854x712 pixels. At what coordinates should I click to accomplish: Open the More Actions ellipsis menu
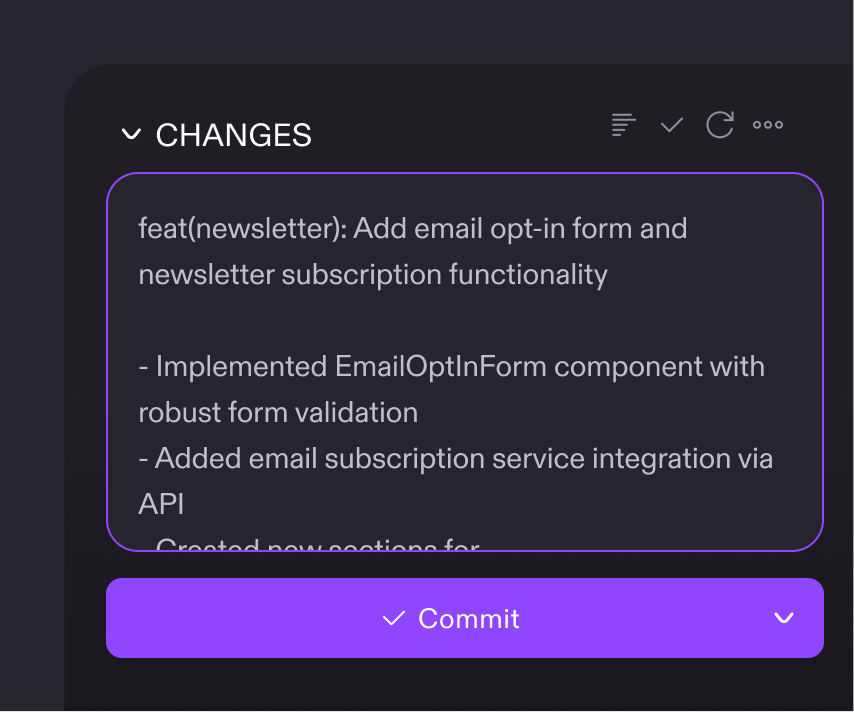pos(767,124)
